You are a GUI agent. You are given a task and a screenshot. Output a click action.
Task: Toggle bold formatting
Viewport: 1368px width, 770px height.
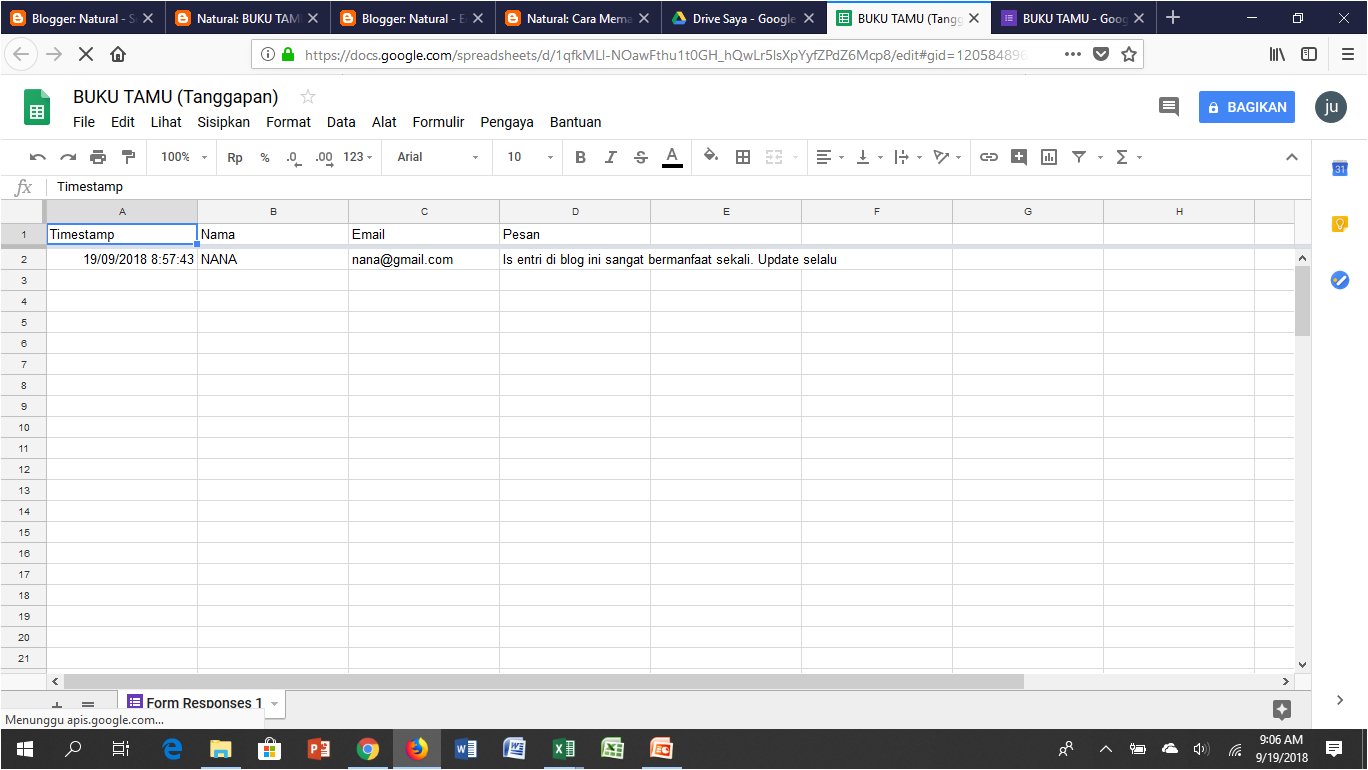tap(580, 157)
